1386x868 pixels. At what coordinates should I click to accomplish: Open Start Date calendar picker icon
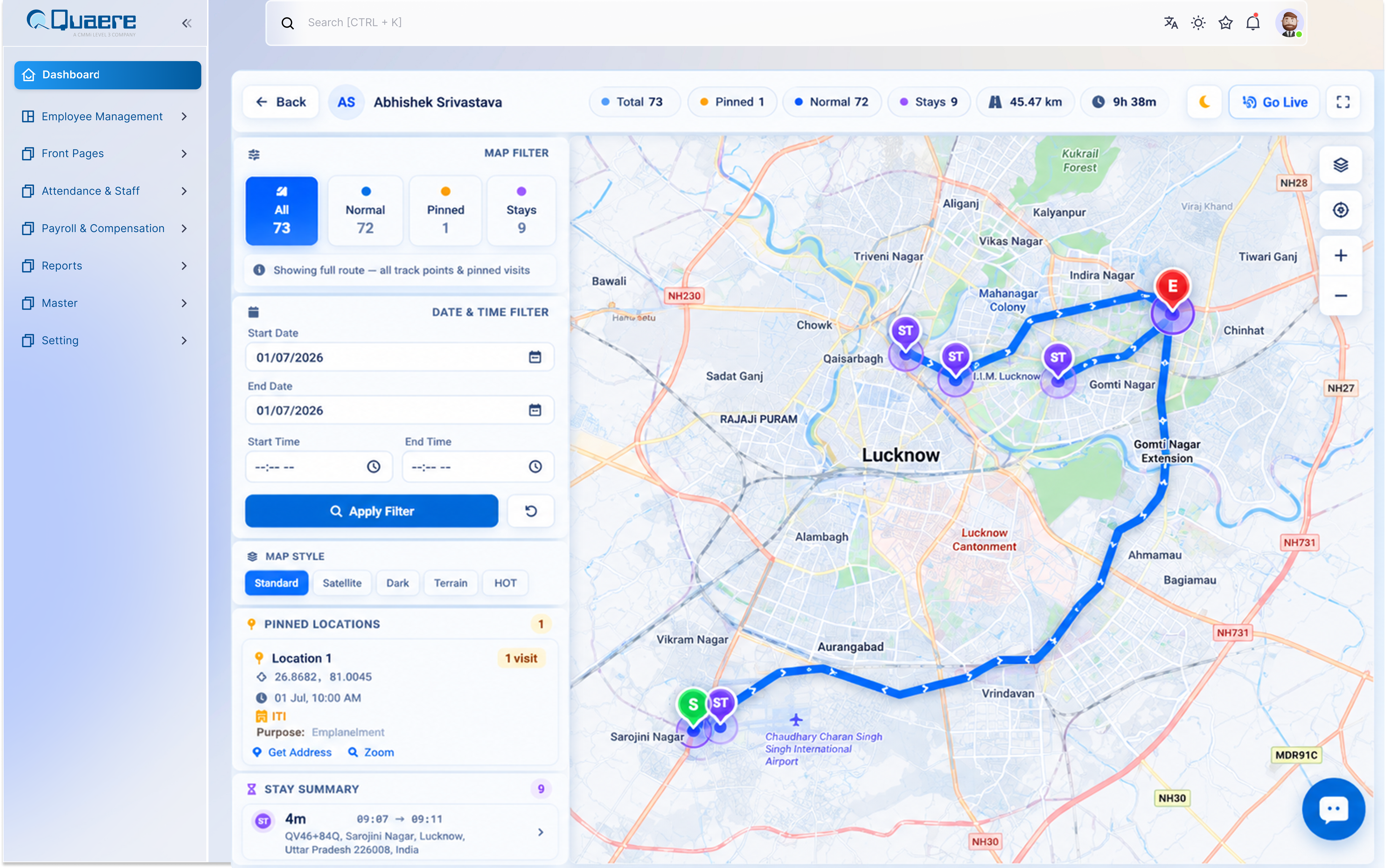coord(535,357)
